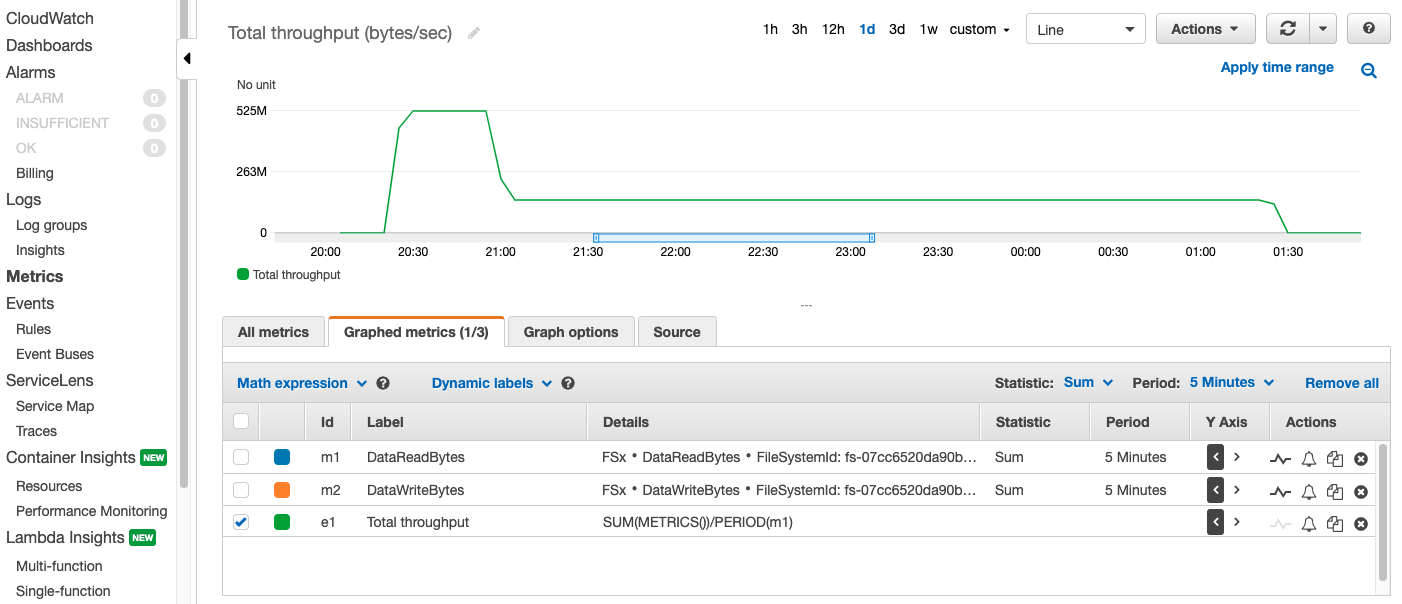
Task: Click the Apply time range link
Action: pyautogui.click(x=1277, y=67)
